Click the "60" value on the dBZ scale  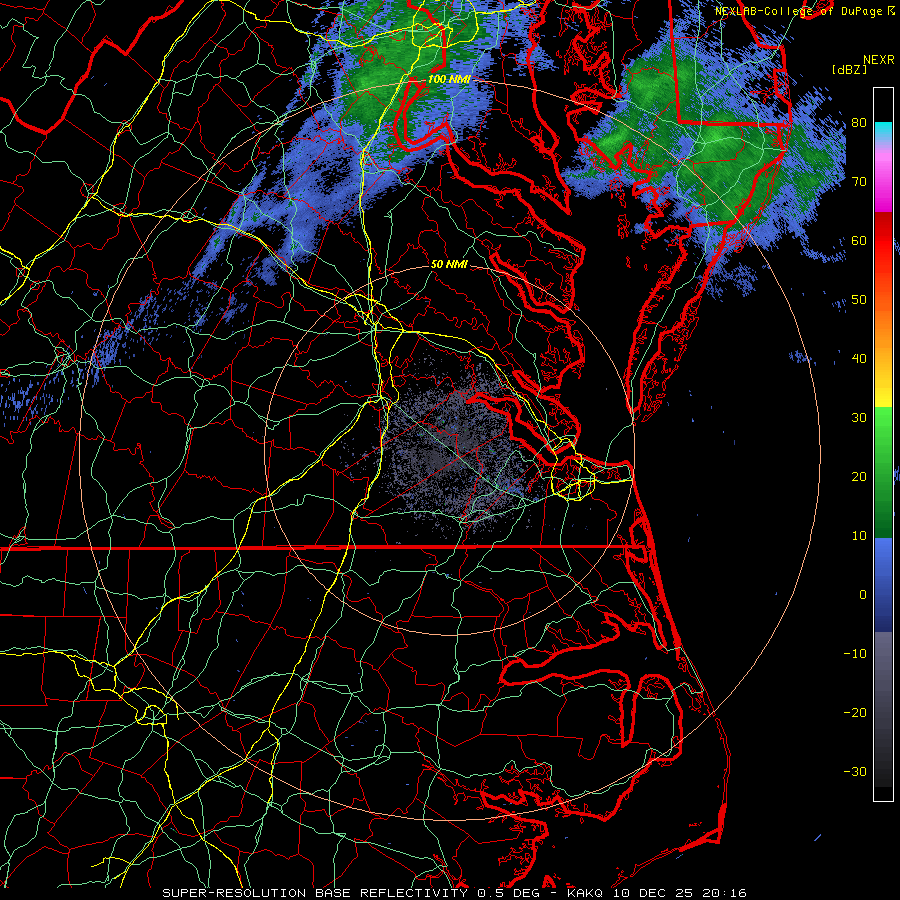859,241
